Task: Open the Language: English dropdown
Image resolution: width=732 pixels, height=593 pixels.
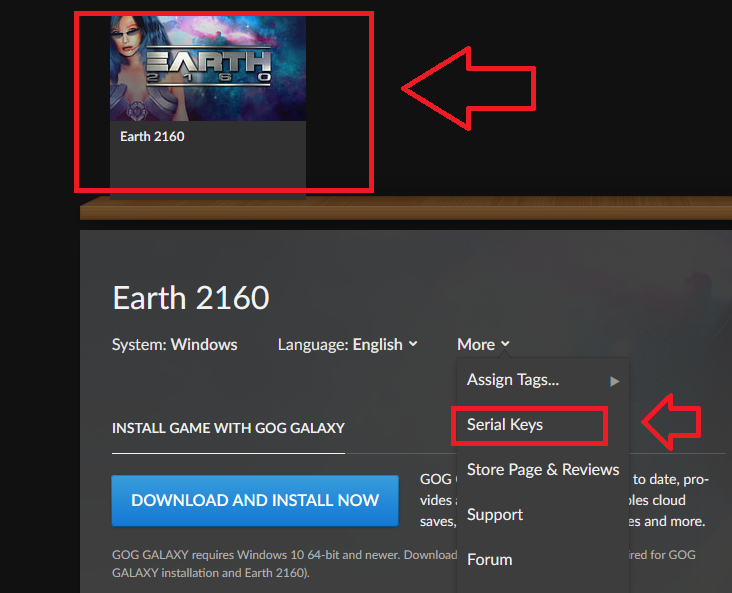Action: coord(347,345)
